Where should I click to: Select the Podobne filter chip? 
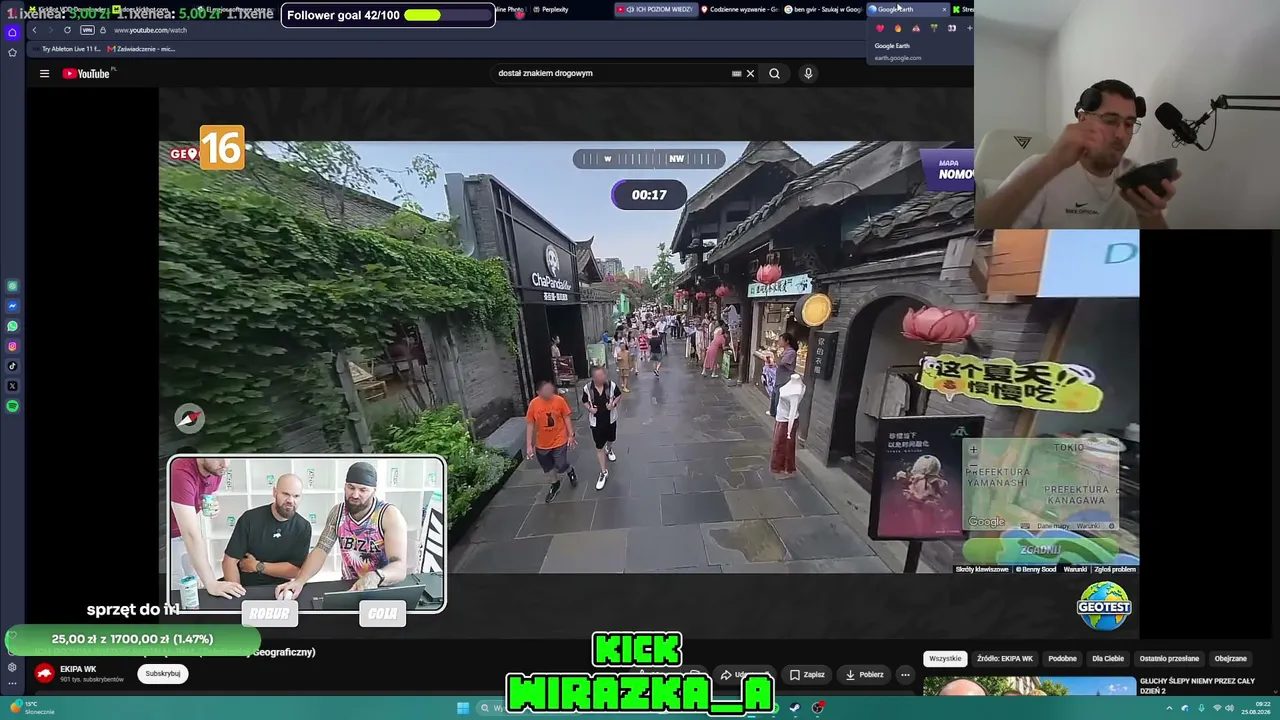click(1062, 659)
